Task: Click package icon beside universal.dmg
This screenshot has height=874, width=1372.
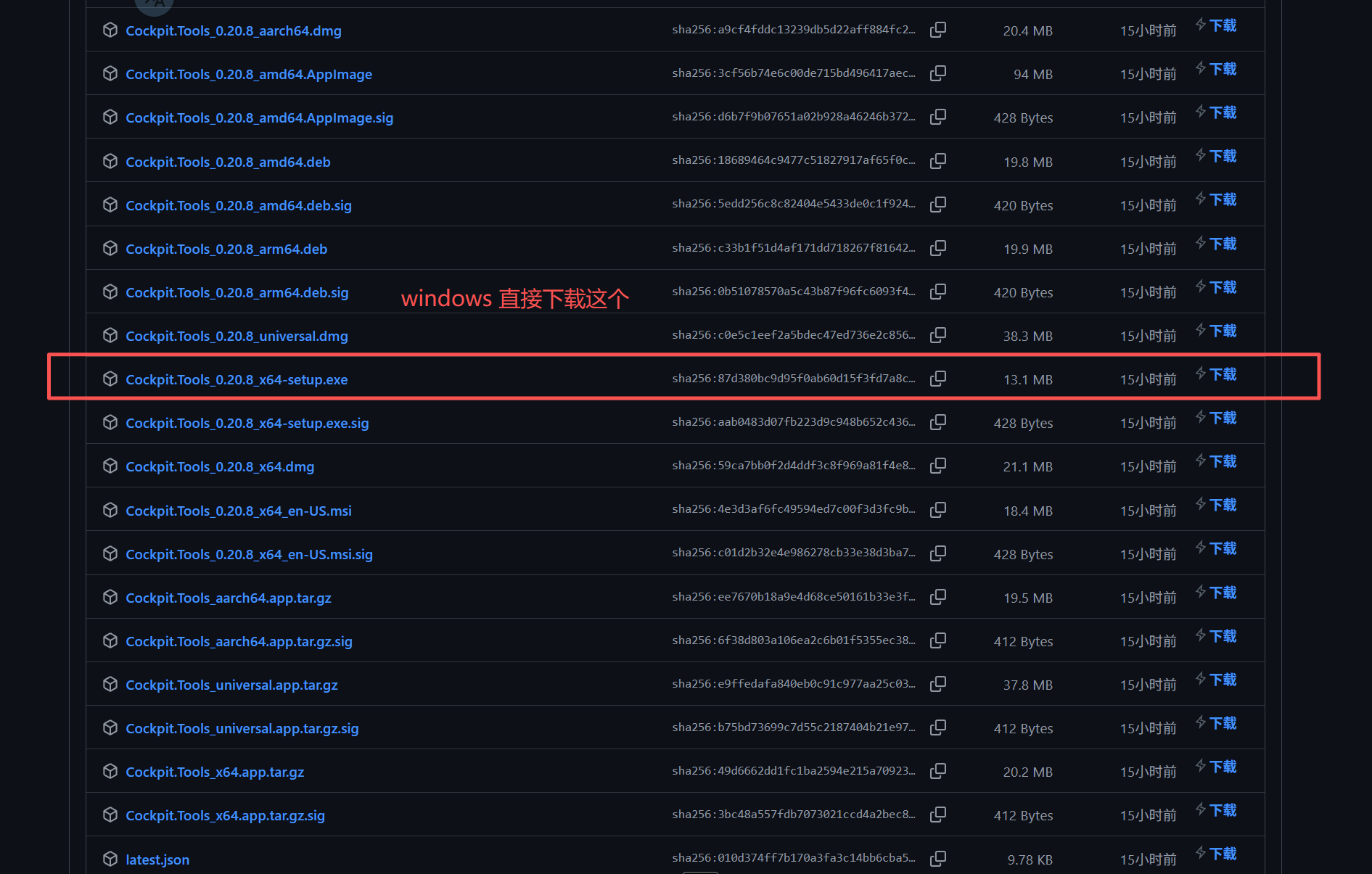Action: 110,335
